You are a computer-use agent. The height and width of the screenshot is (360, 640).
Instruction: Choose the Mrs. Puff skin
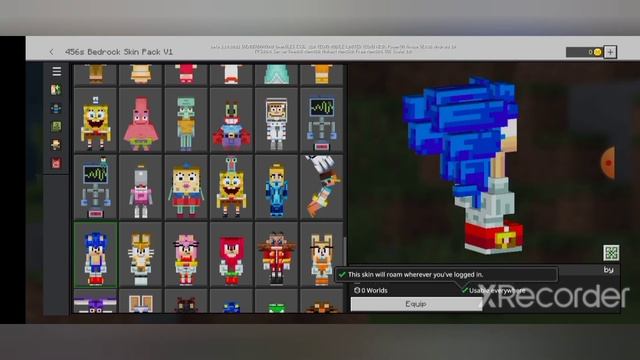186,187
